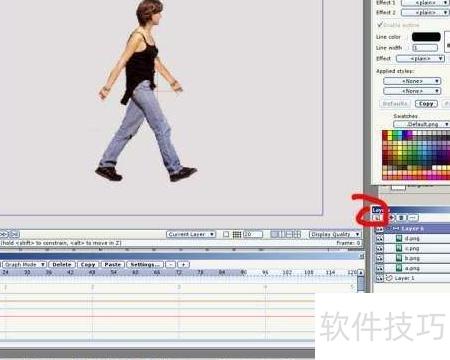Select the four-view layout icon
The image size is (450, 360).
click(297, 234)
